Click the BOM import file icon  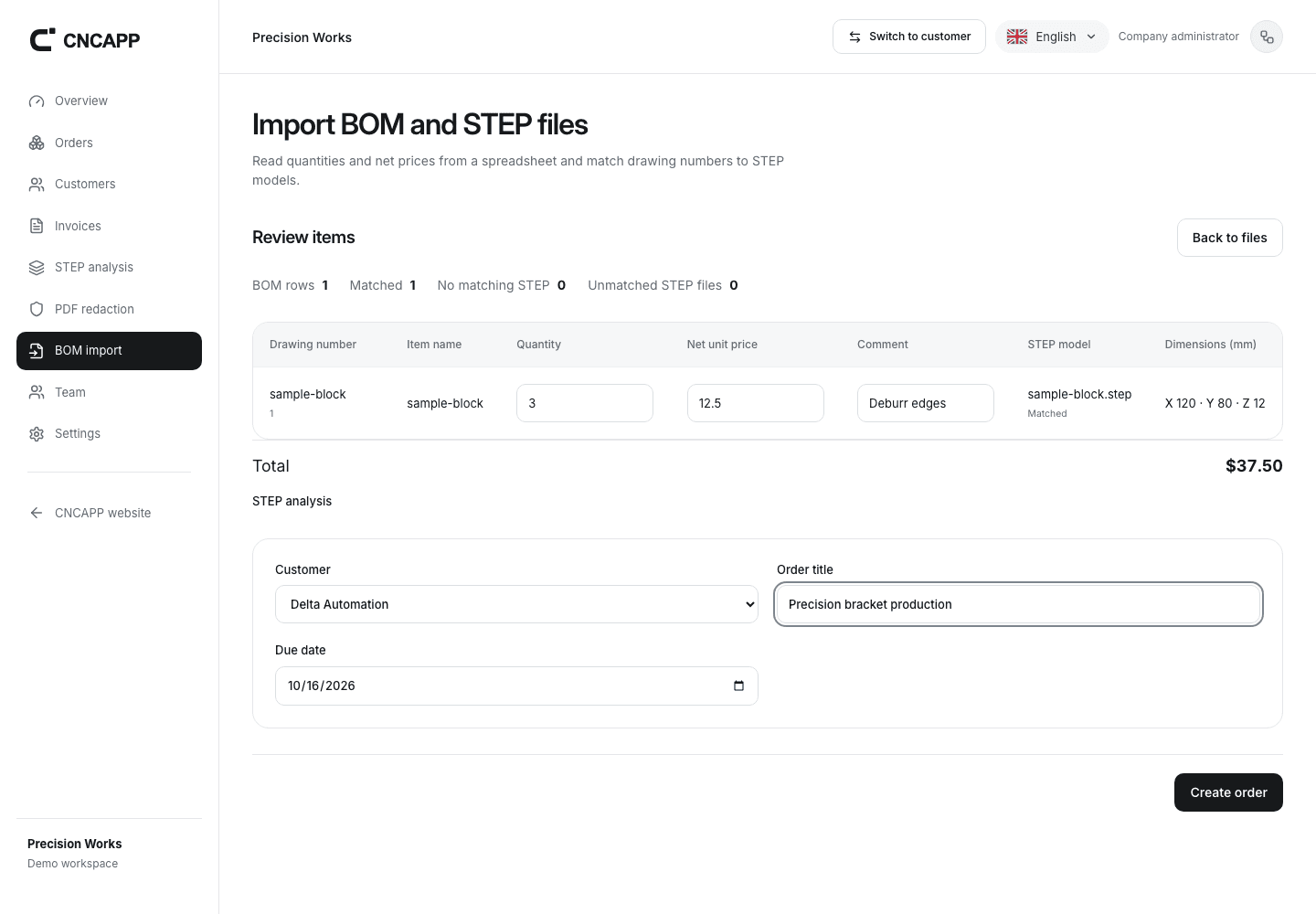(x=37, y=351)
